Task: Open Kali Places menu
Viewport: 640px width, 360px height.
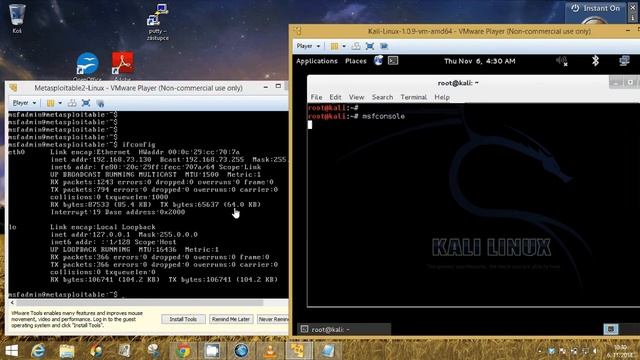Action: click(356, 61)
